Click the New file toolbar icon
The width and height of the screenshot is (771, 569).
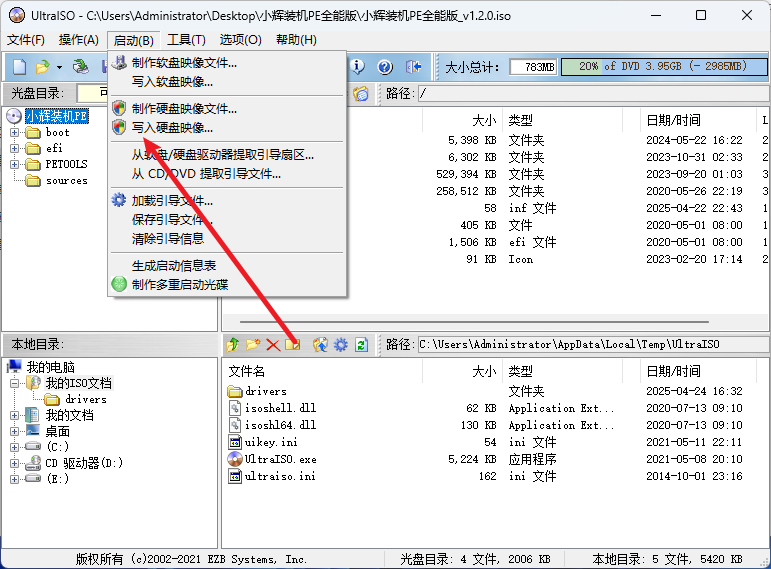coord(20,66)
